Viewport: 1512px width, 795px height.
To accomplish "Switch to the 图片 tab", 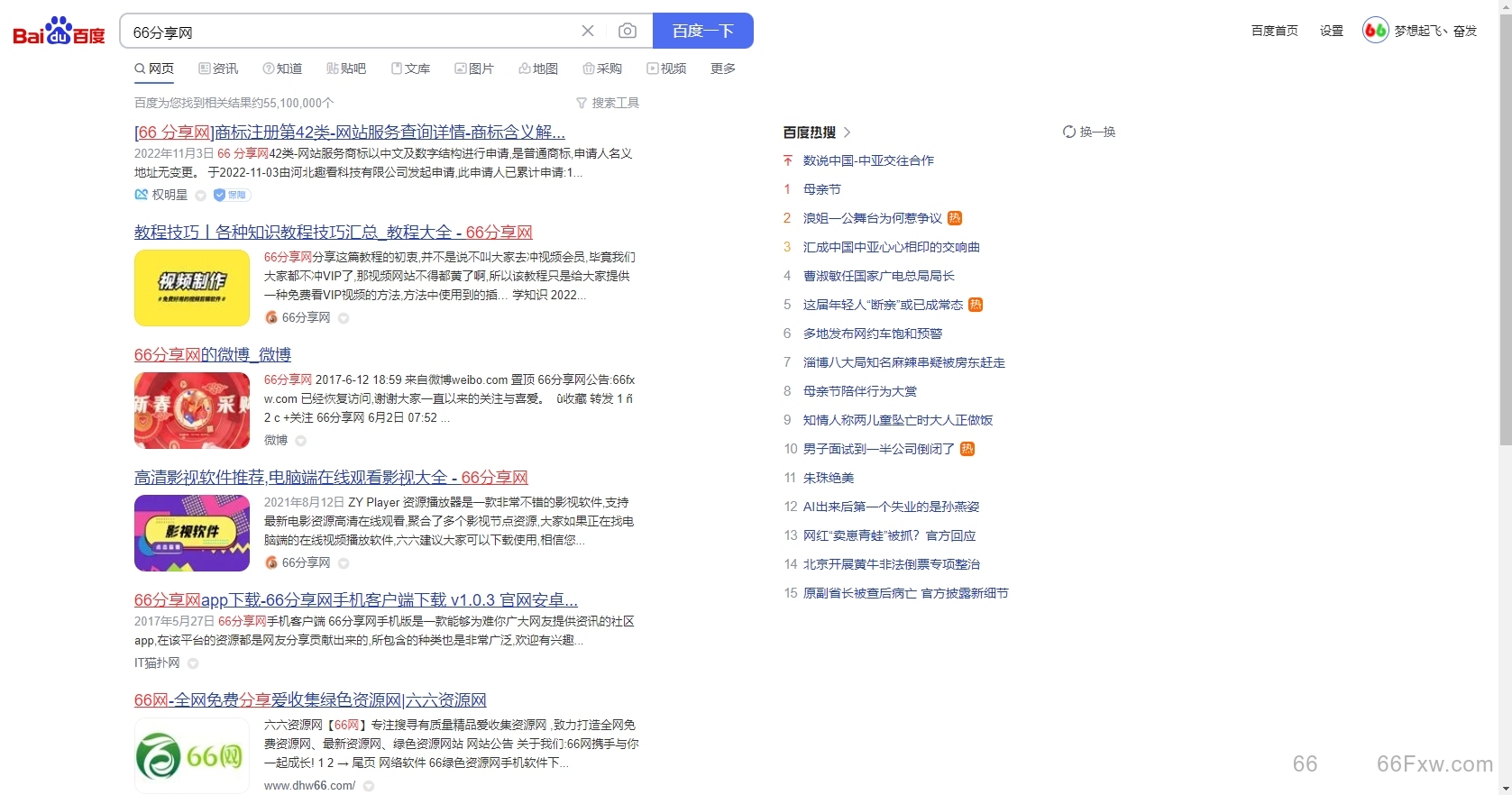I will pyautogui.click(x=474, y=69).
